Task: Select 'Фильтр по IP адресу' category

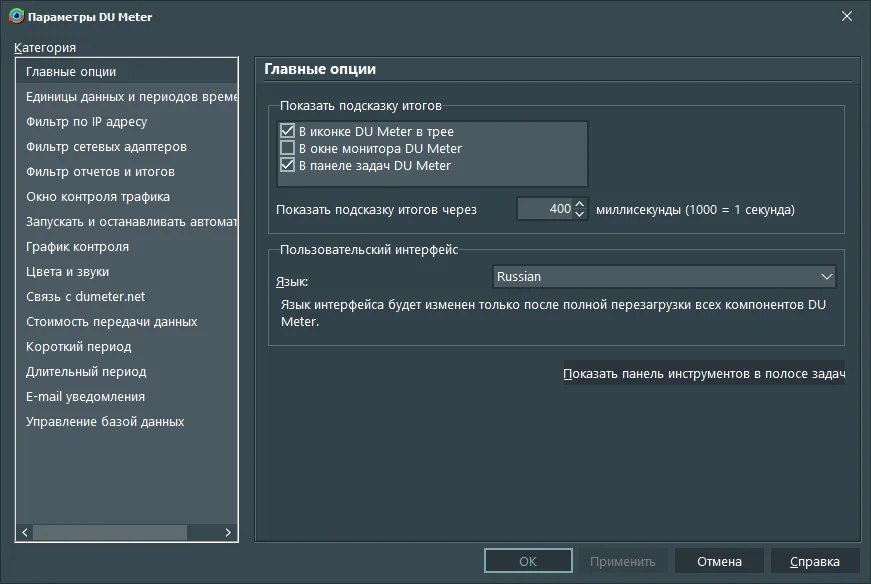Action: 87,122
